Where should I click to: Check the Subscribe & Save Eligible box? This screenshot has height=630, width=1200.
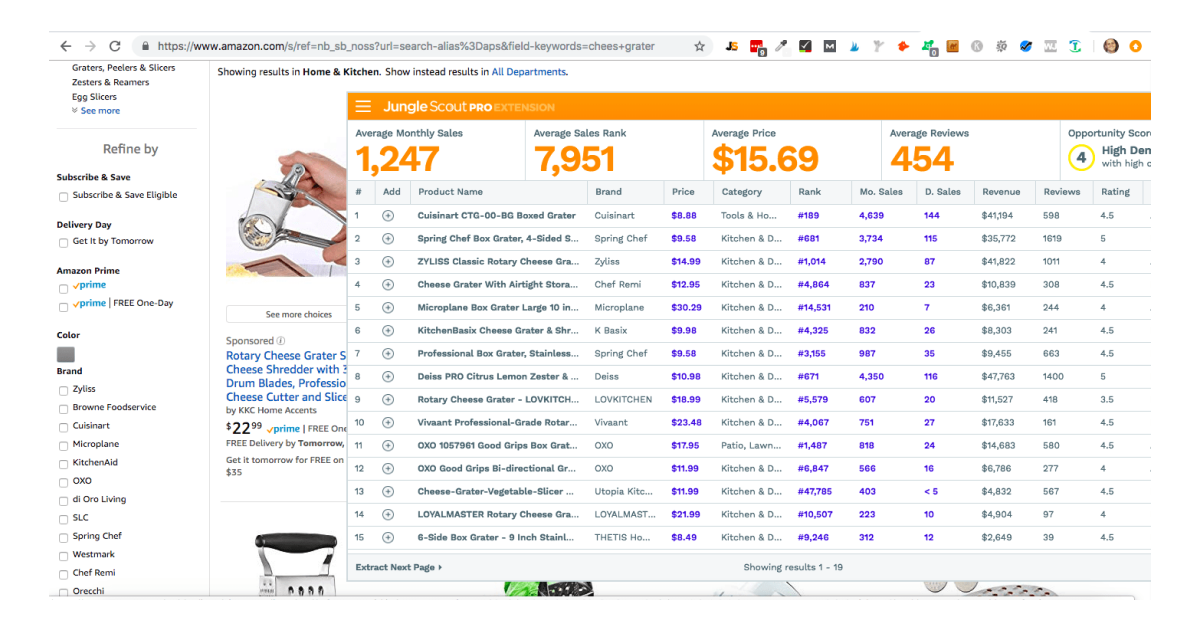[x=64, y=197]
